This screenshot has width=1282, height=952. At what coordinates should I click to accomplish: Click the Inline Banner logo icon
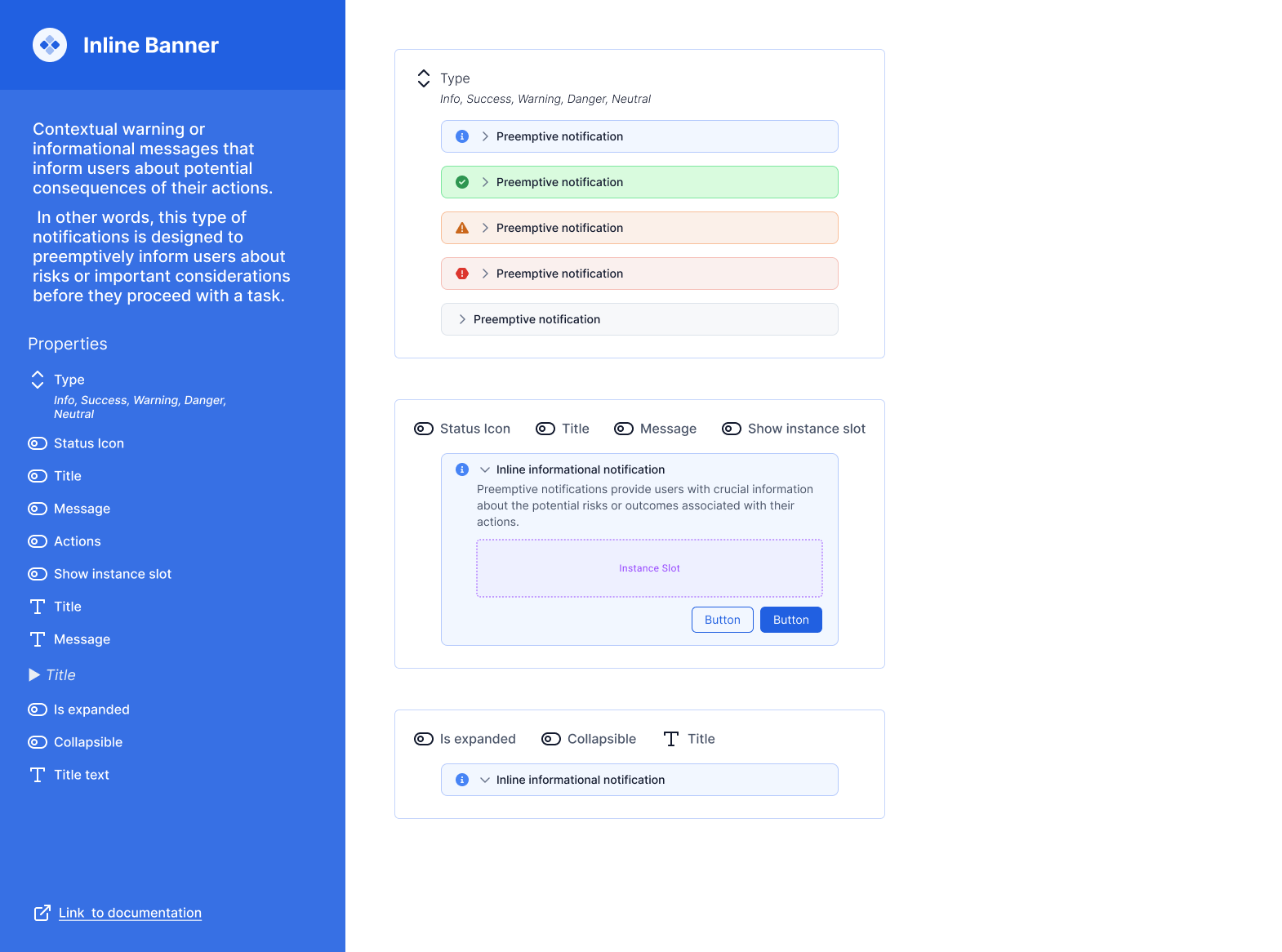tap(50, 45)
